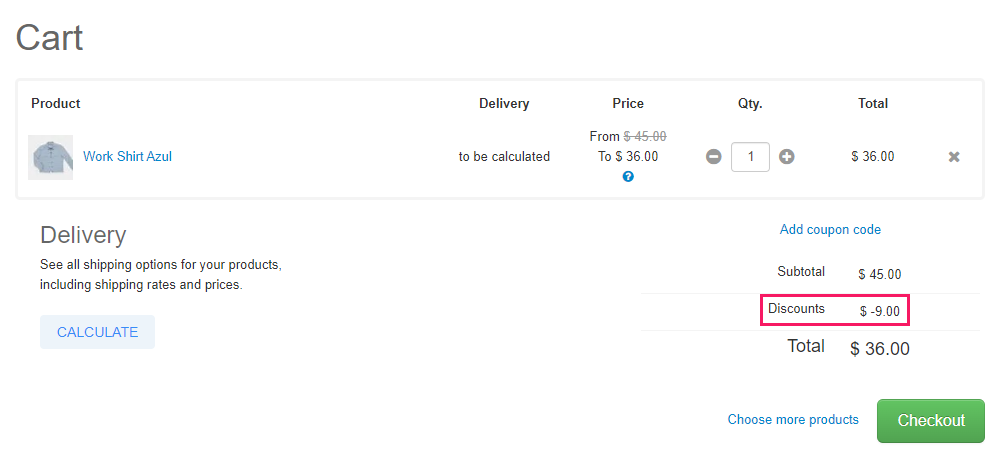This screenshot has height=460, width=1006.
Task: Decrease quantity with the minus icon
Action: (x=713, y=157)
